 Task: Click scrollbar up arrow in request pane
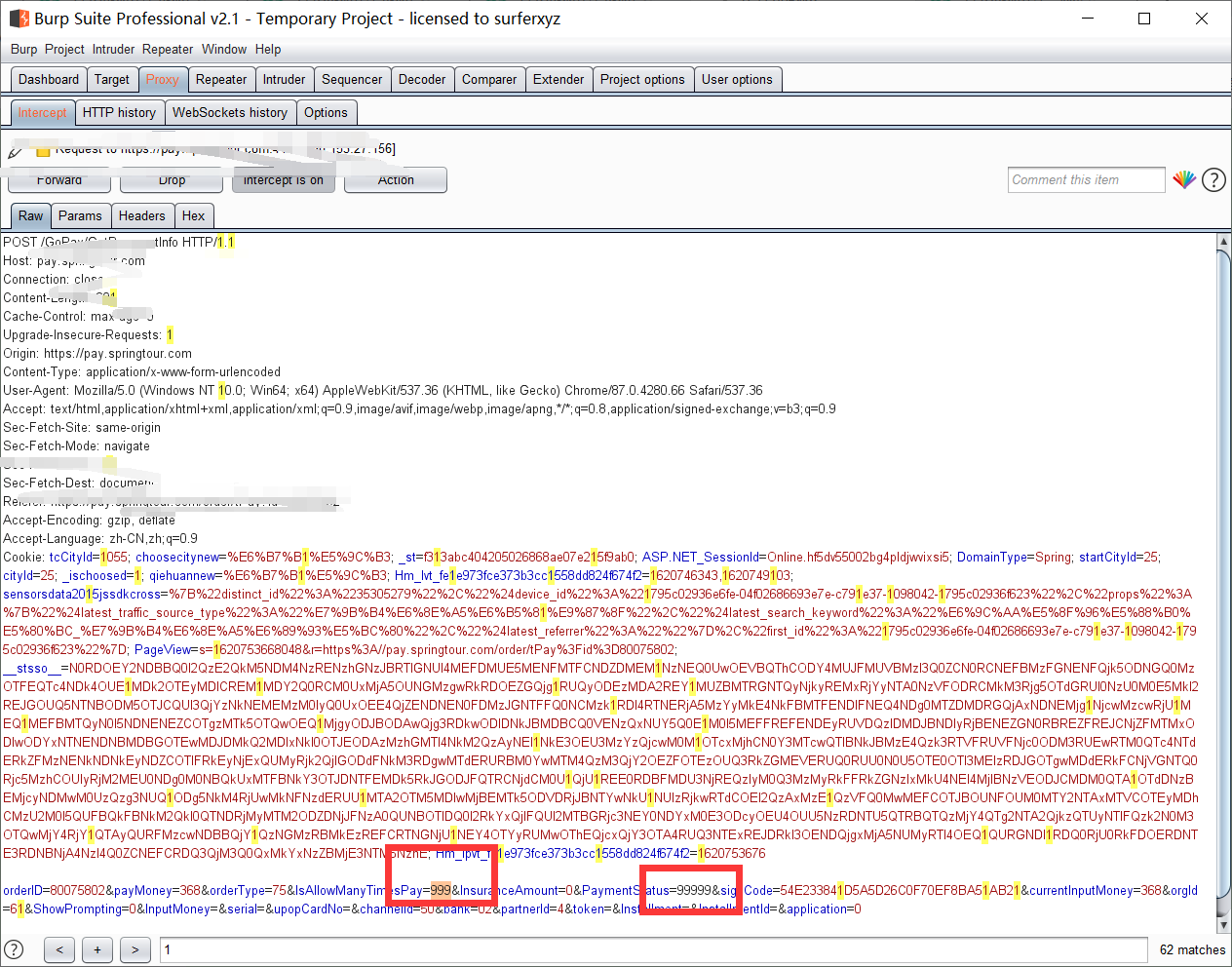1224,242
